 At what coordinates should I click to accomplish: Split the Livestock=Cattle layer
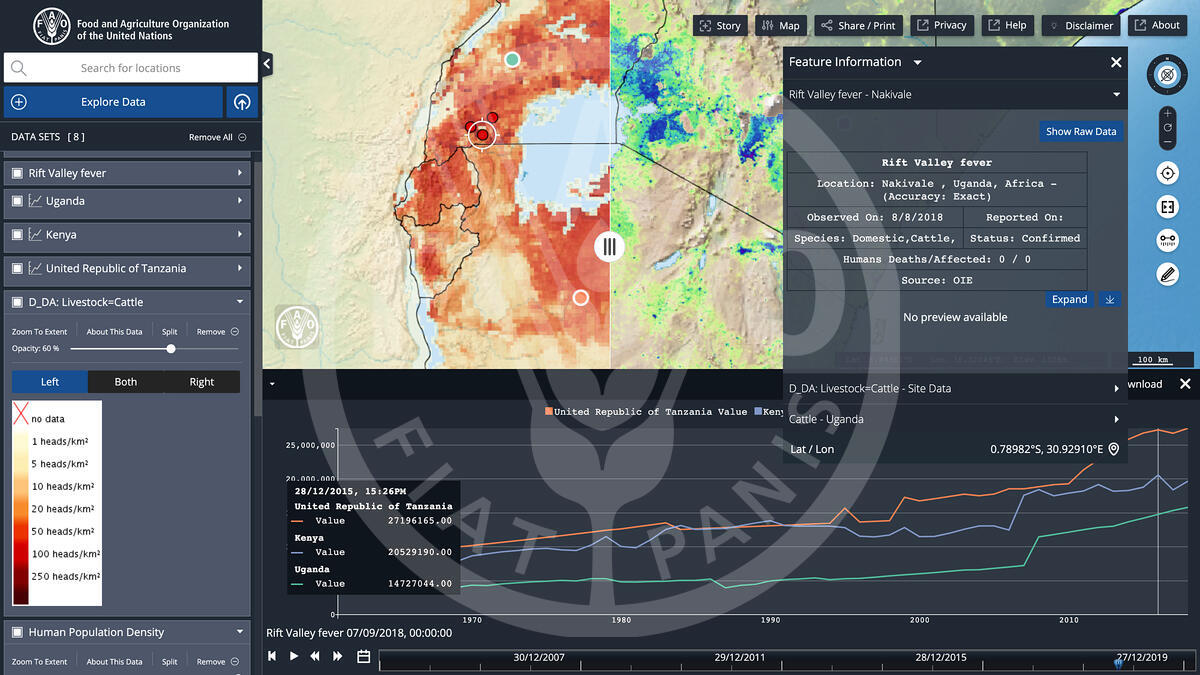(170, 332)
